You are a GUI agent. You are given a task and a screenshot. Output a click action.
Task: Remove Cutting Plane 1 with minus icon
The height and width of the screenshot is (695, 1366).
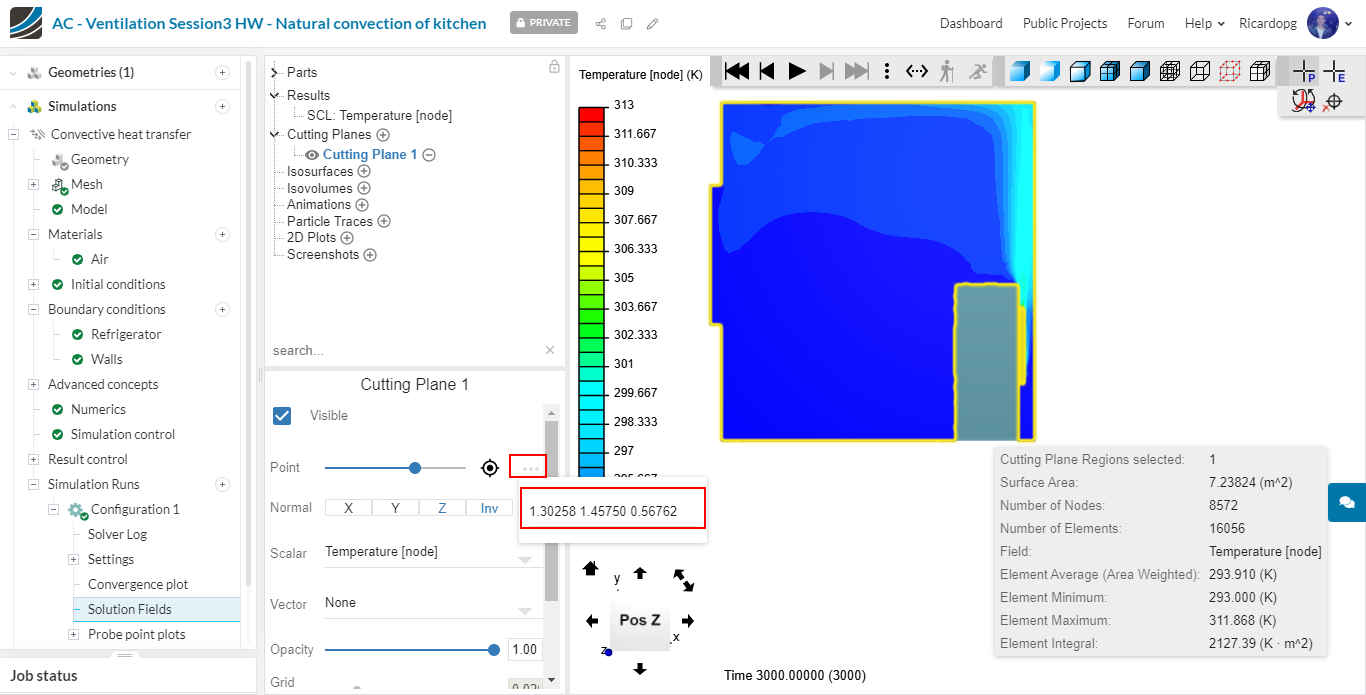click(429, 155)
